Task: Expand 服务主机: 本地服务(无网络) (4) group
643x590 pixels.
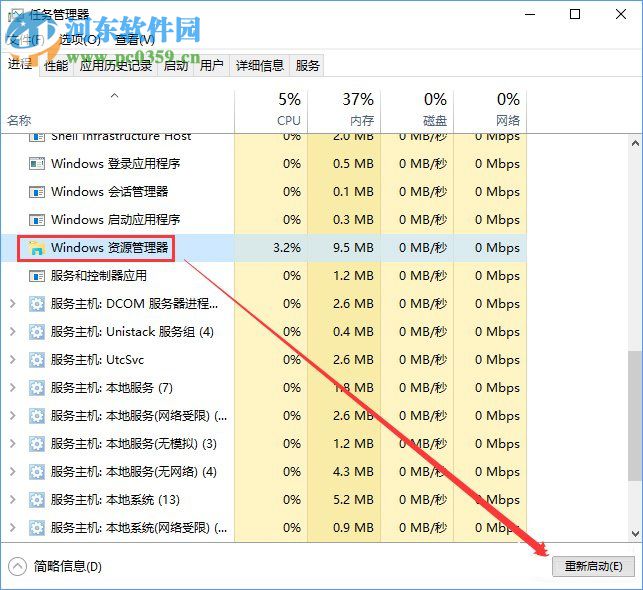Action: (13, 472)
